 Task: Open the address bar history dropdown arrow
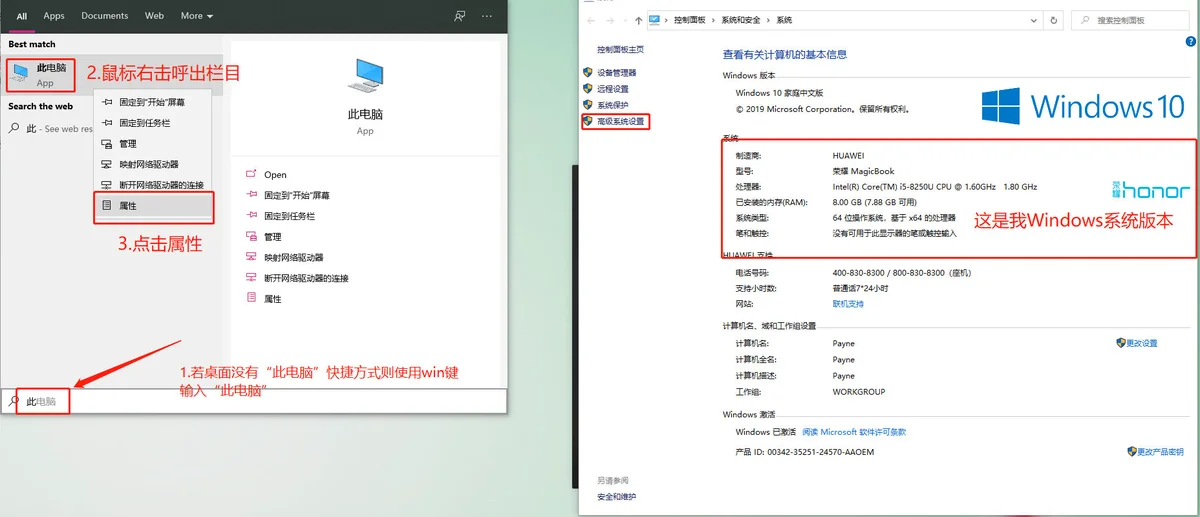pos(1032,20)
